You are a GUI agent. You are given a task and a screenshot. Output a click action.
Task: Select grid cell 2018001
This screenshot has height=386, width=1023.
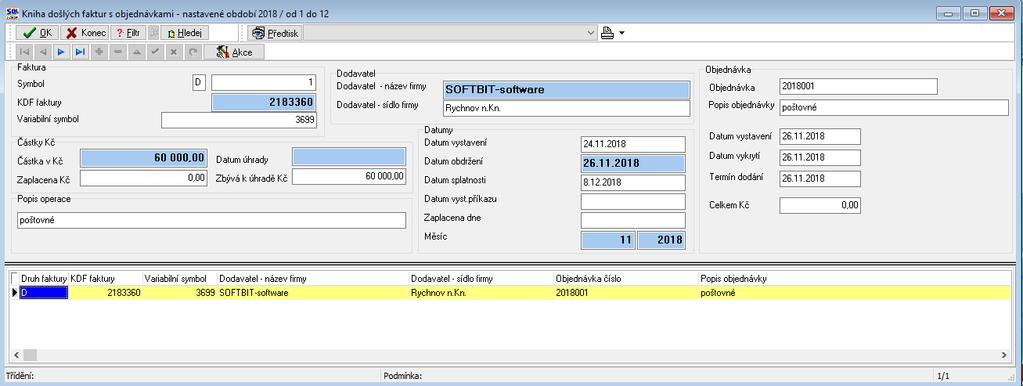point(626,293)
